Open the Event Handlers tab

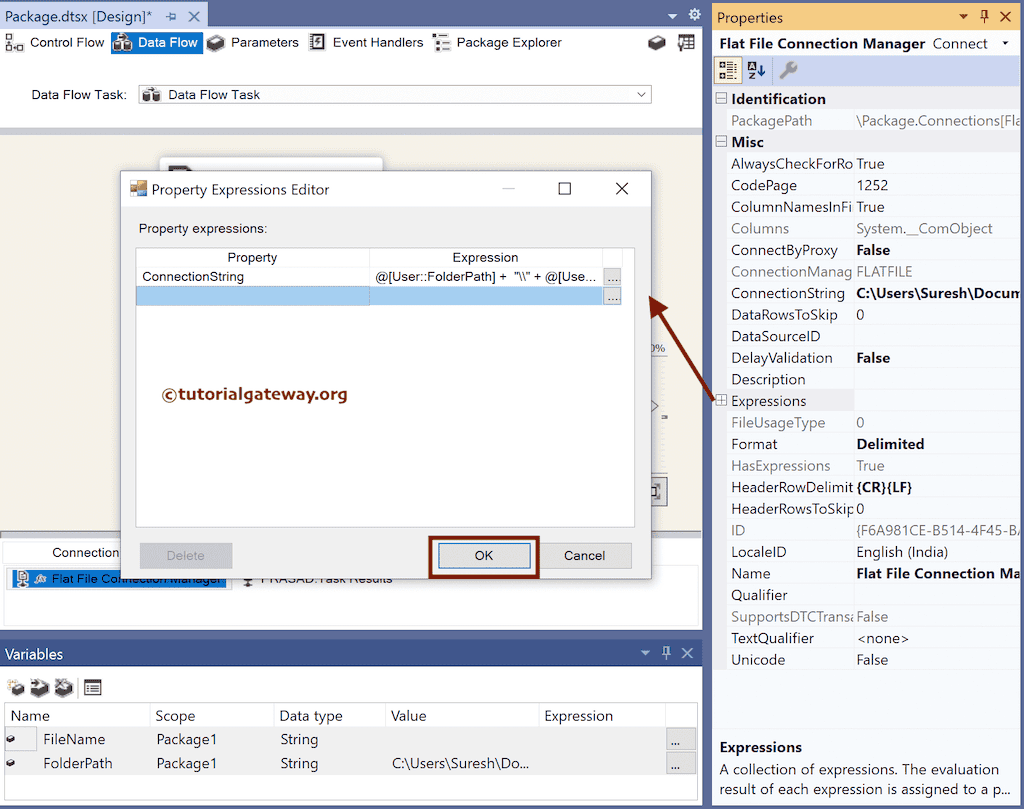[380, 42]
